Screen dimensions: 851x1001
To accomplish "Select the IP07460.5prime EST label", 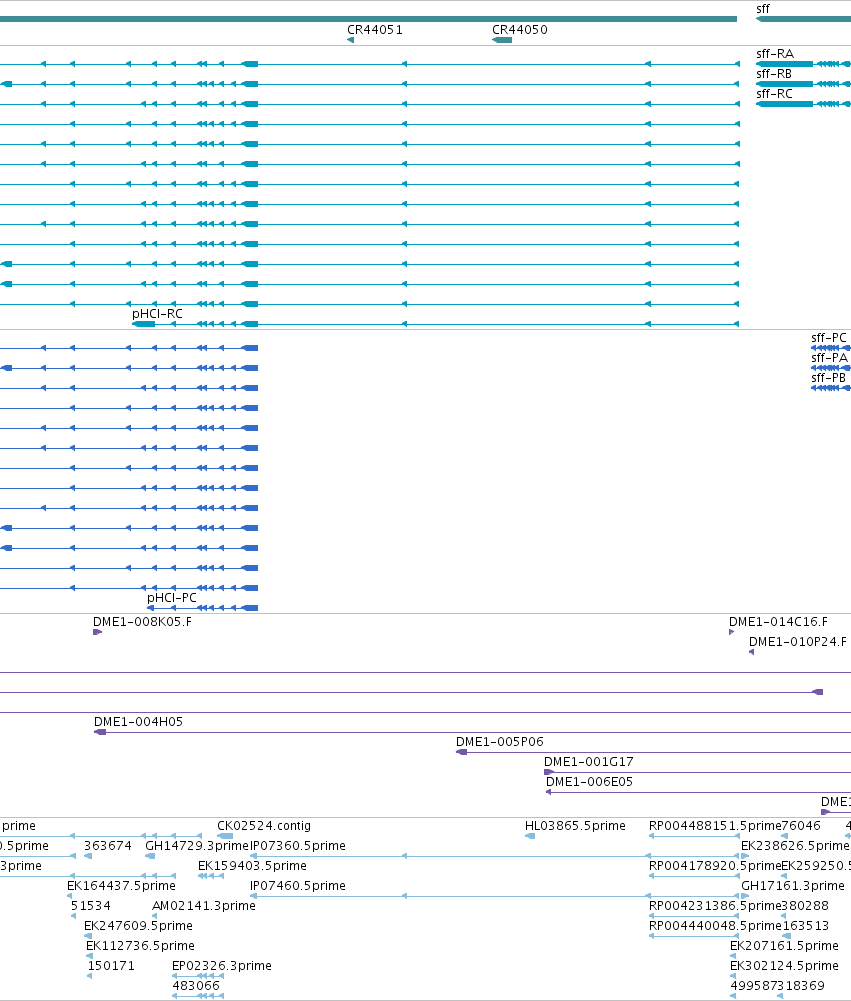I will 298,886.
